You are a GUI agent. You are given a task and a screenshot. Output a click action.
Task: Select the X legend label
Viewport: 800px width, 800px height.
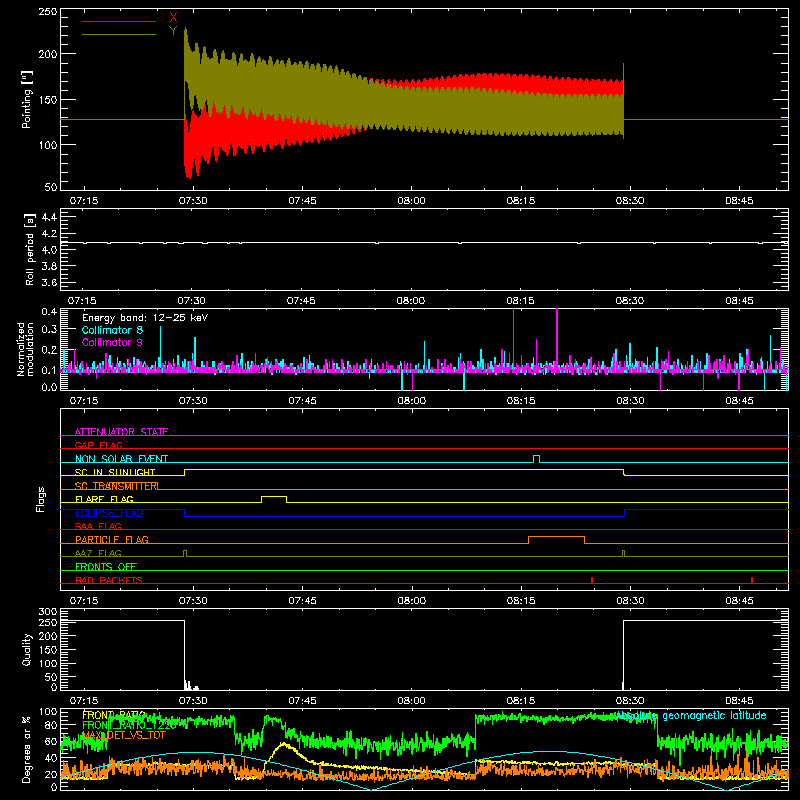tap(173, 18)
